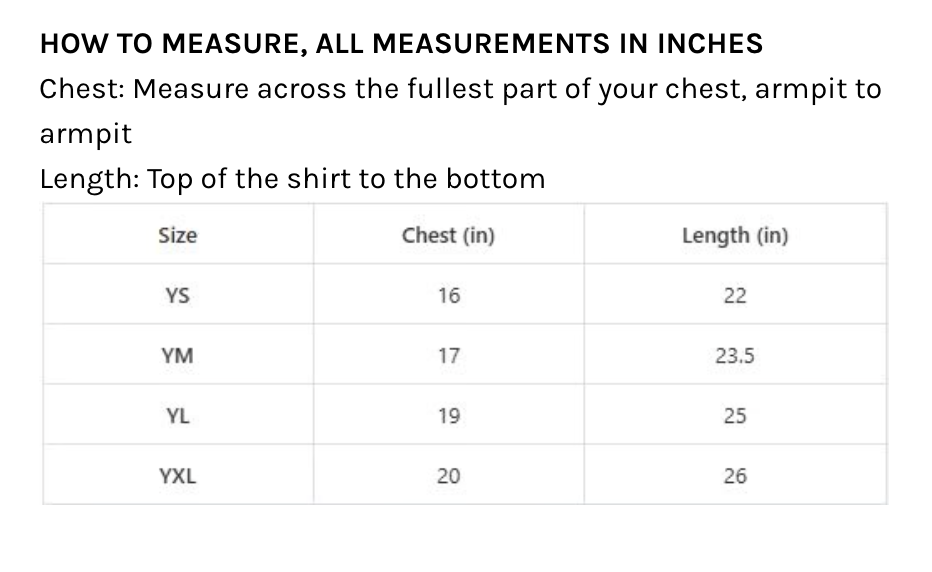Click the Chest measuring instruction line
The height and width of the screenshot is (572, 932).
(460, 89)
